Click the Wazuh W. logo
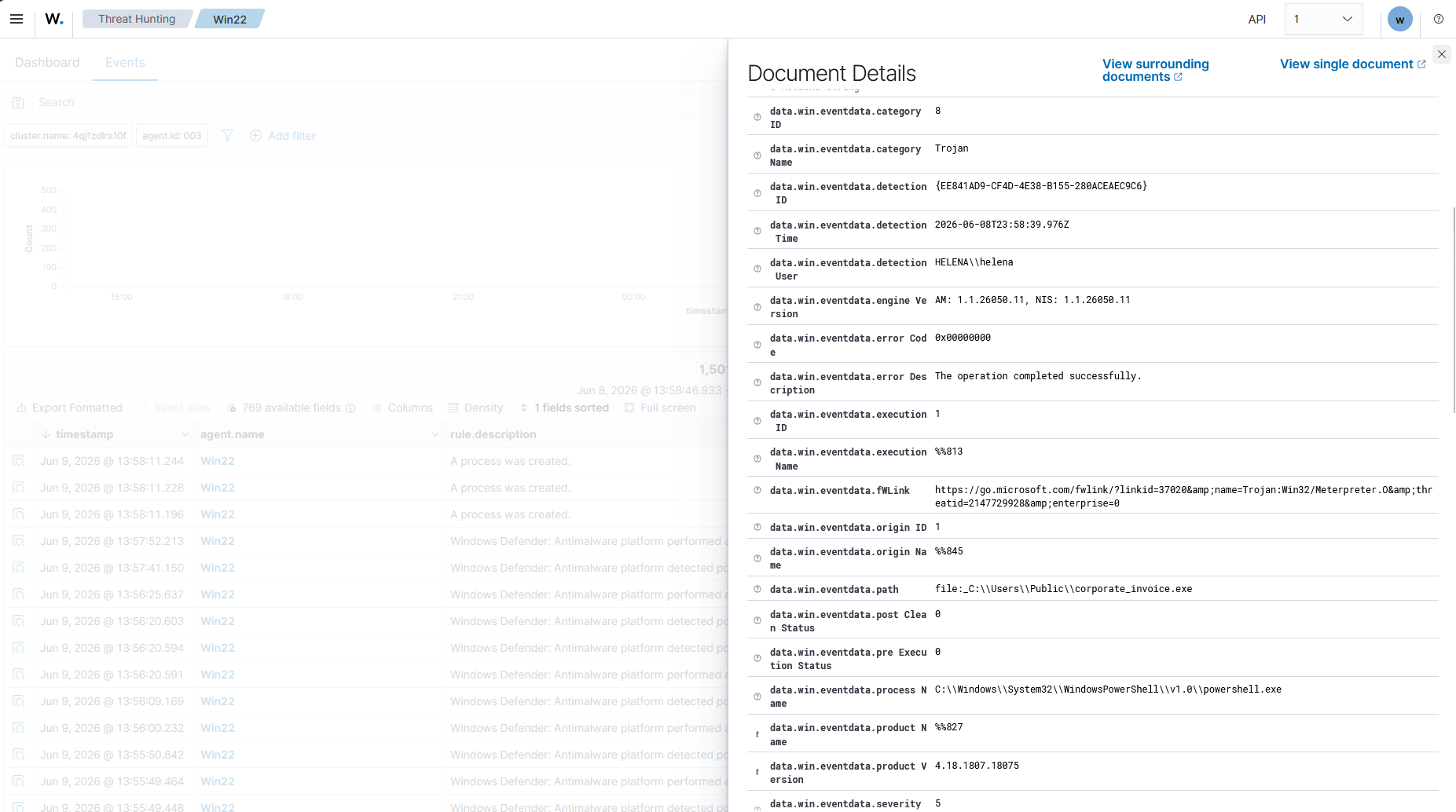Image resolution: width=1456 pixels, height=812 pixels. click(x=53, y=19)
